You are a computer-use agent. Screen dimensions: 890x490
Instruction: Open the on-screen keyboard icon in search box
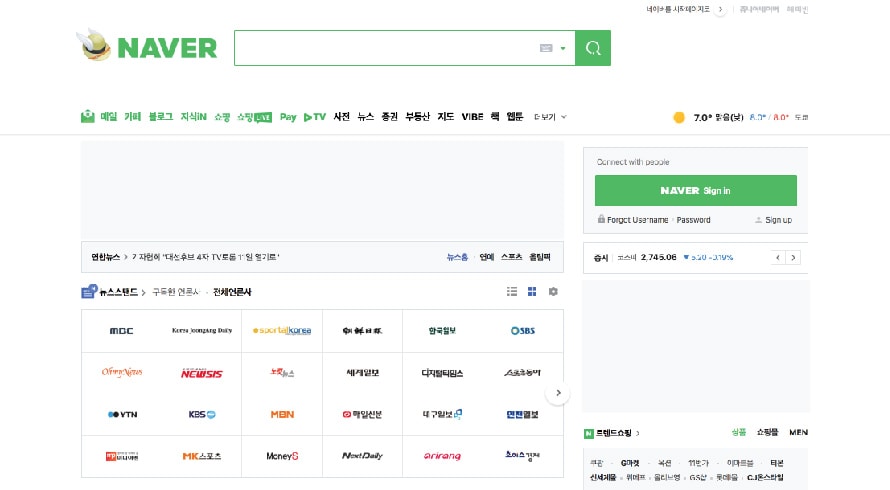click(546, 48)
